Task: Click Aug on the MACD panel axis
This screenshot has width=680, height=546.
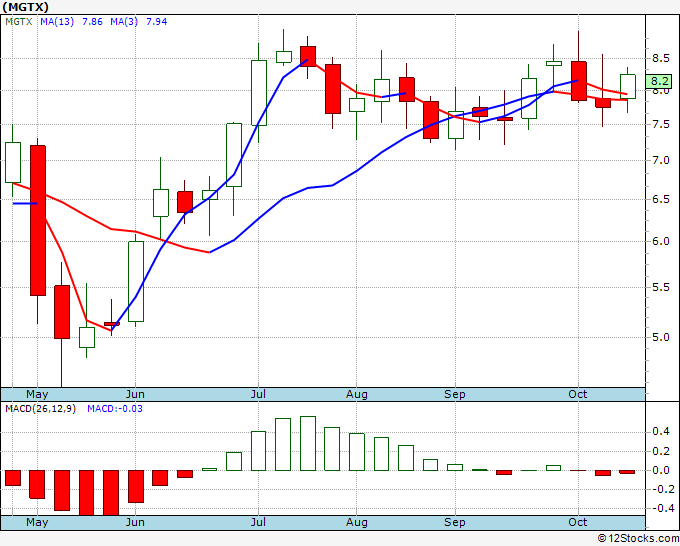Action: tap(356, 522)
